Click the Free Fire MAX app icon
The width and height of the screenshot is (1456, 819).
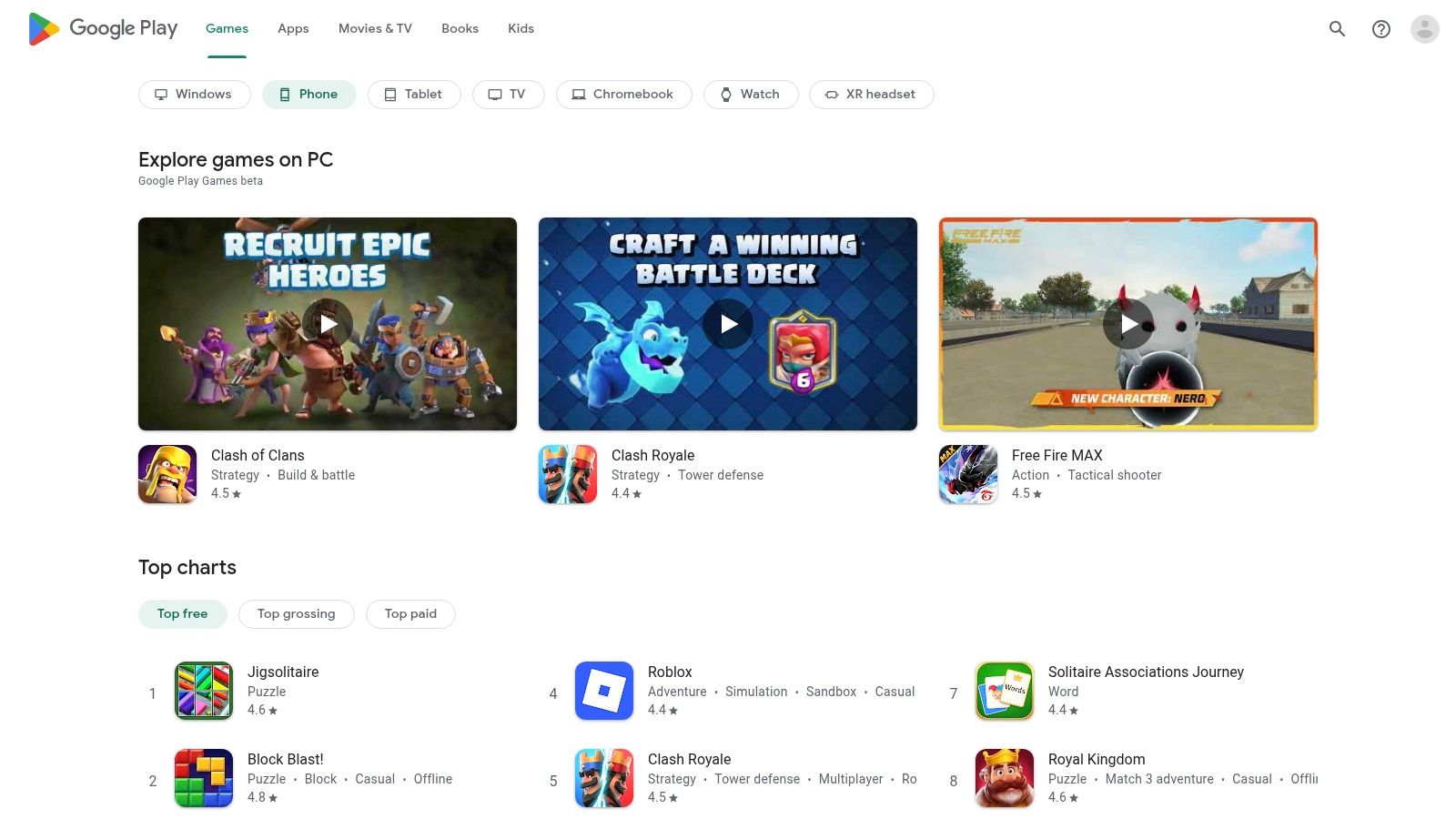pos(967,473)
